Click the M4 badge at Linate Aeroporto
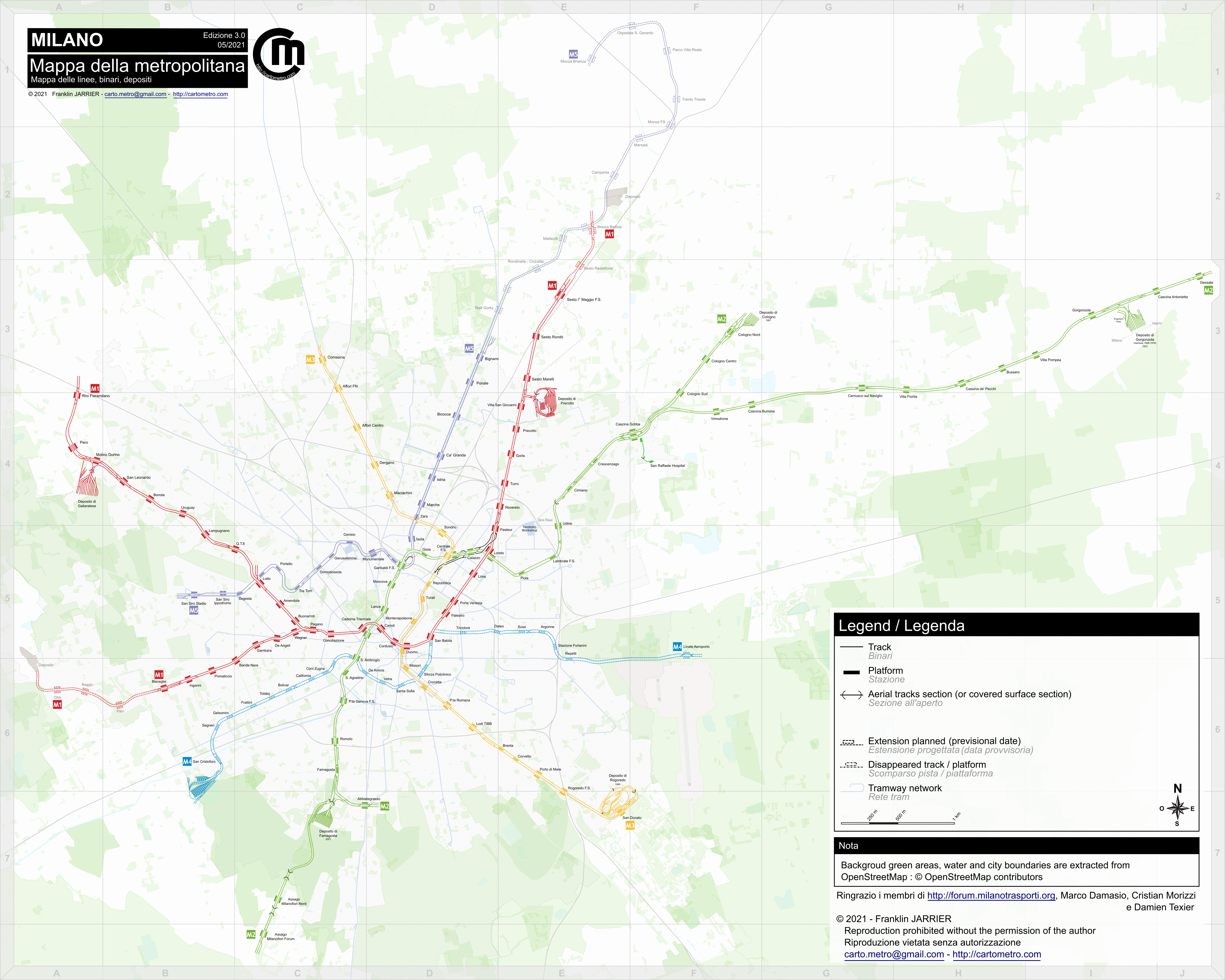This screenshot has height=980, width=1225. click(677, 646)
